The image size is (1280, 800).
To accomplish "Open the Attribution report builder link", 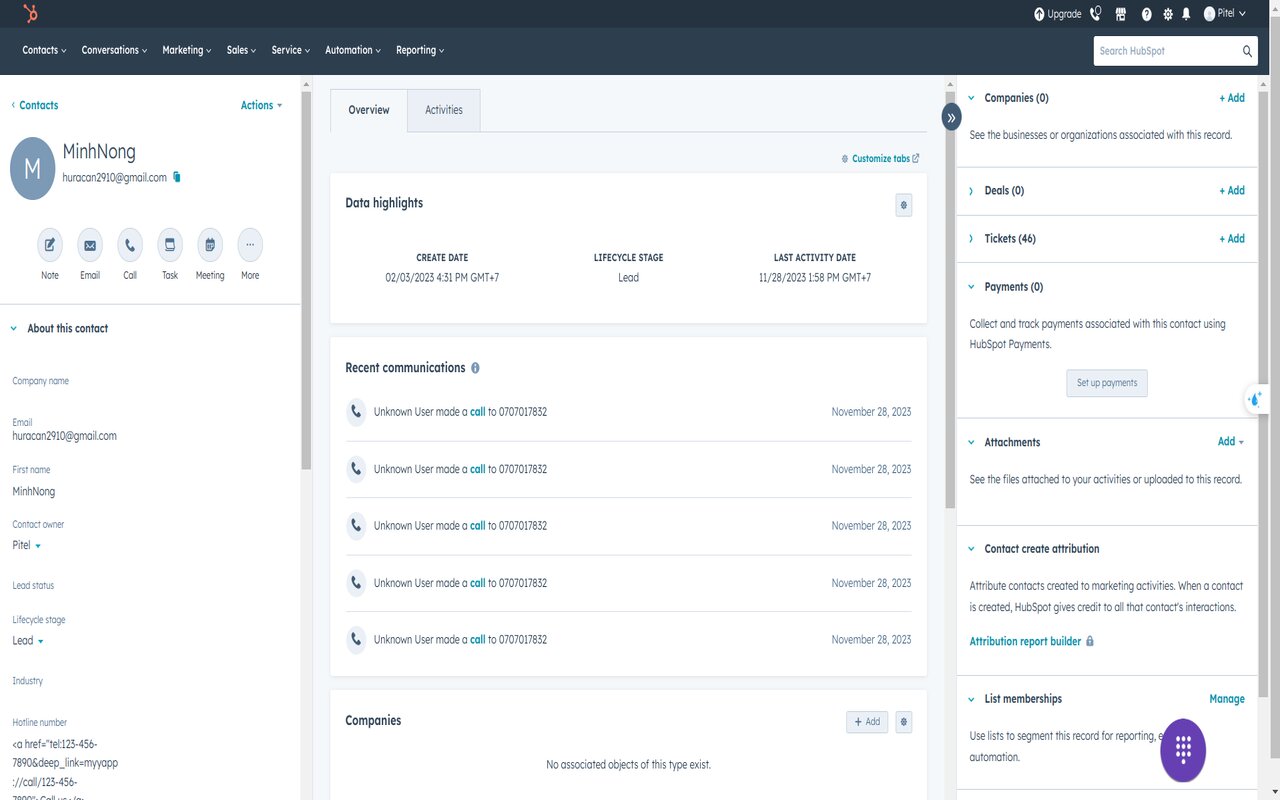I will point(1025,641).
